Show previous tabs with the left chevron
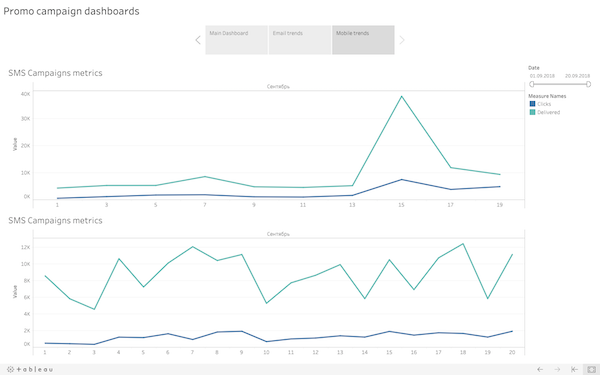600x375 pixels. point(198,40)
